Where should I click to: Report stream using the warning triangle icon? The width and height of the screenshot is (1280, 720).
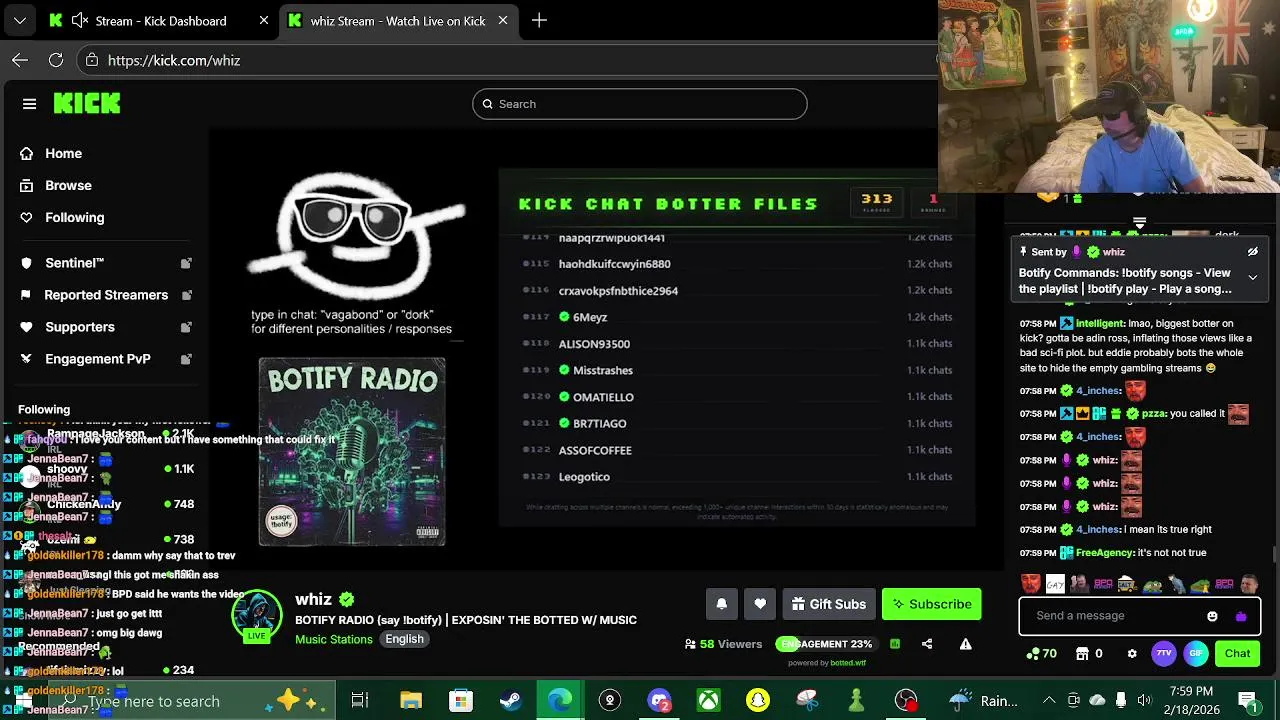(x=966, y=644)
